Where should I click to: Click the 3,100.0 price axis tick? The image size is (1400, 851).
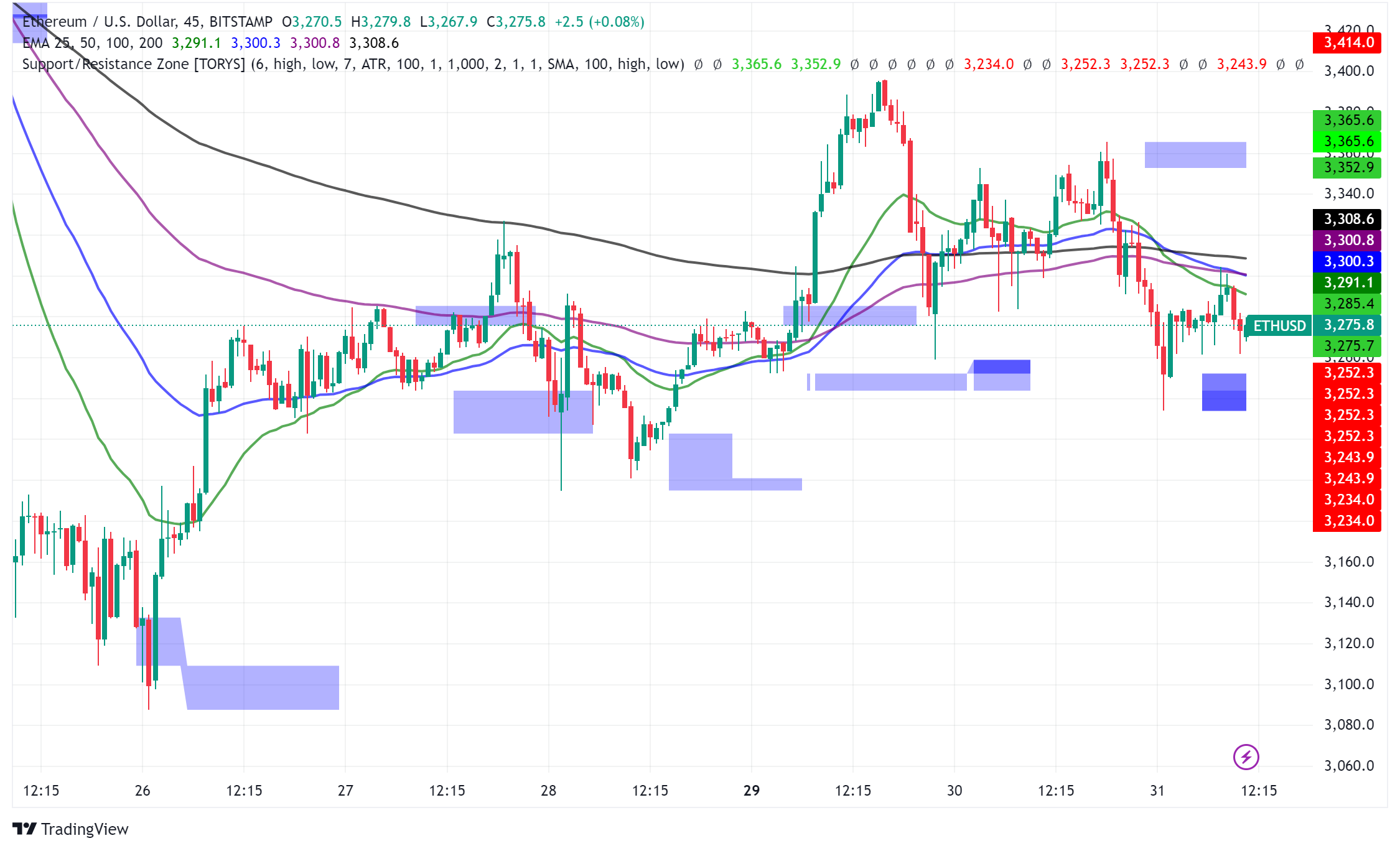click(x=1349, y=684)
